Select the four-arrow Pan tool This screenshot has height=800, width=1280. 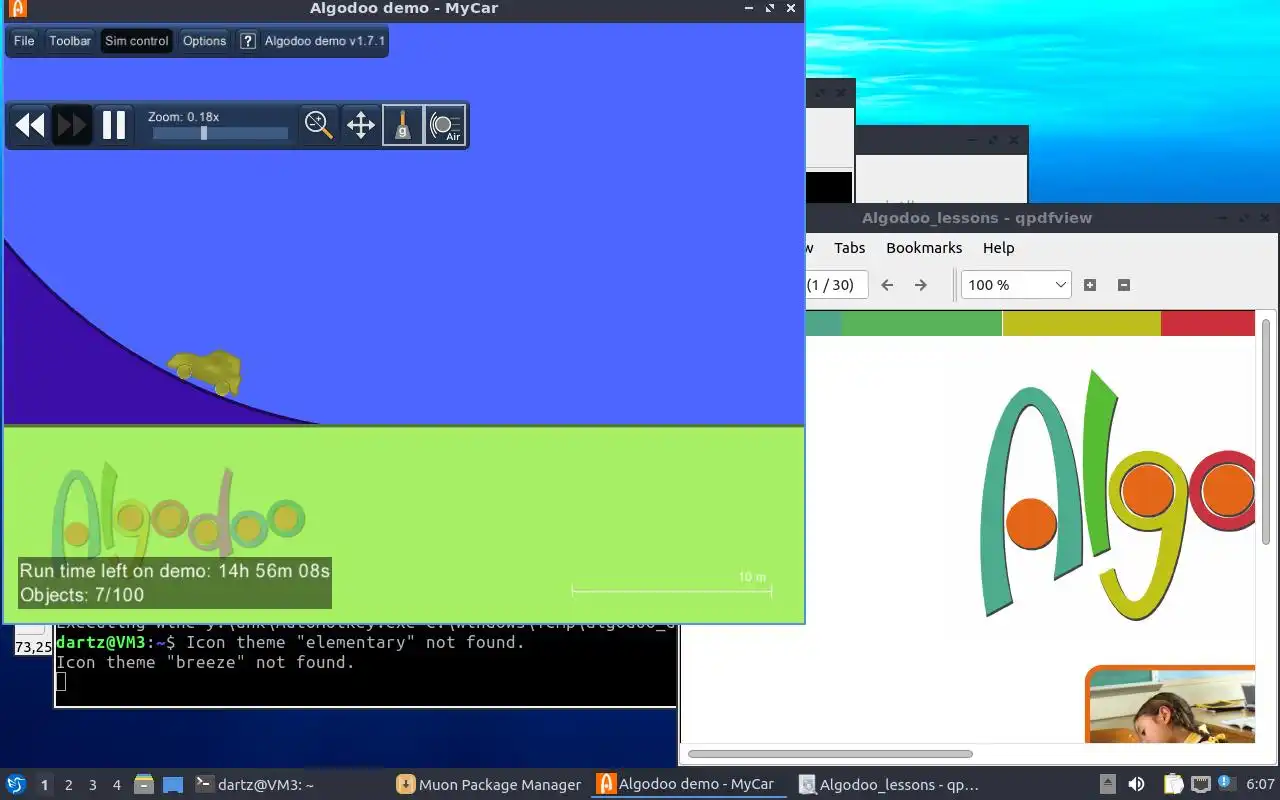[361, 125]
